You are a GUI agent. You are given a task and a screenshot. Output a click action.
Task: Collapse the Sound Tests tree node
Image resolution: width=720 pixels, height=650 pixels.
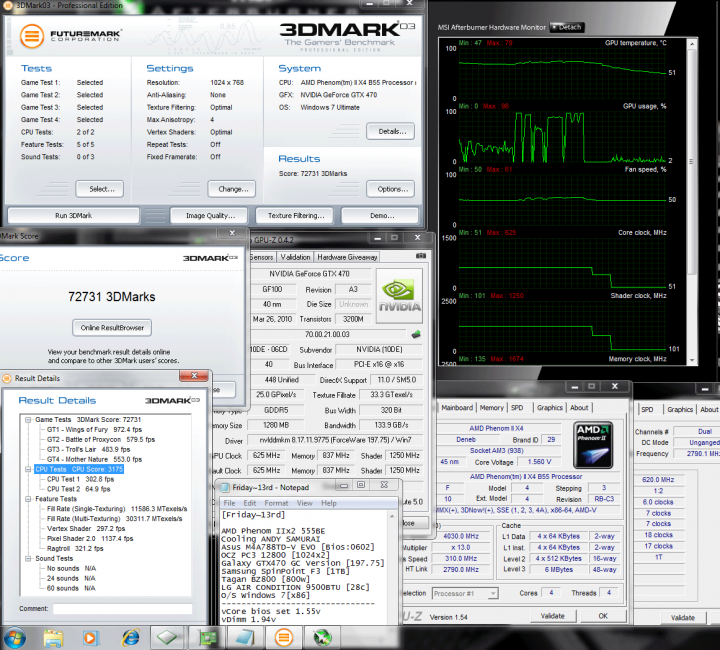coord(28,559)
